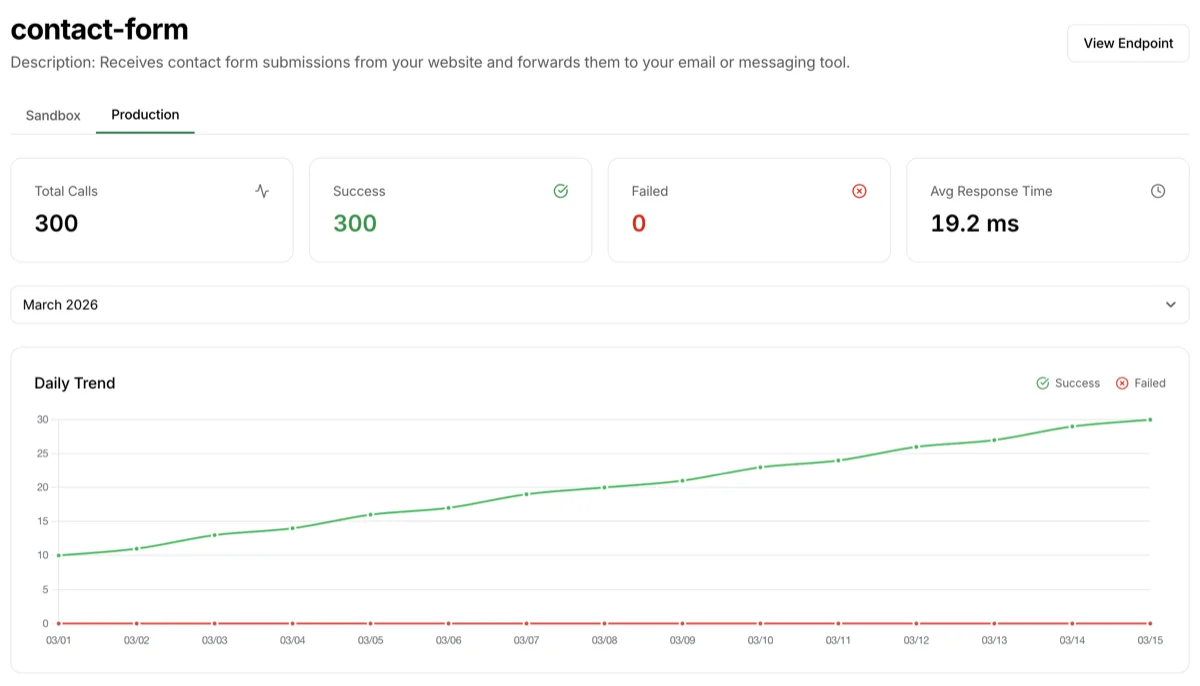Click the Avg Response Time 19.2 ms value
Screen dimensions: 1200x686
pyautogui.click(x=975, y=224)
